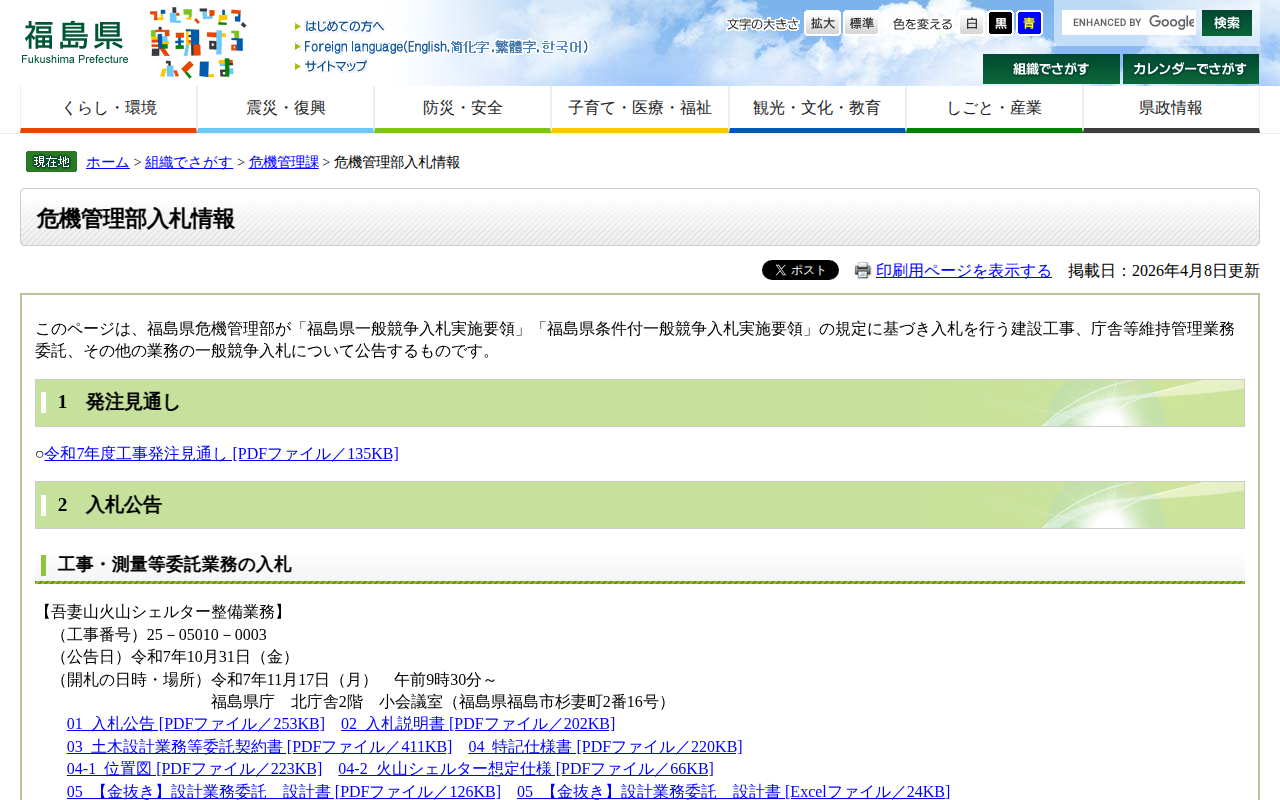This screenshot has width=1280, height=800.
Task: Click the ひとつ、ひとつ、実現するふくしま slogan logo
Action: pos(198,42)
